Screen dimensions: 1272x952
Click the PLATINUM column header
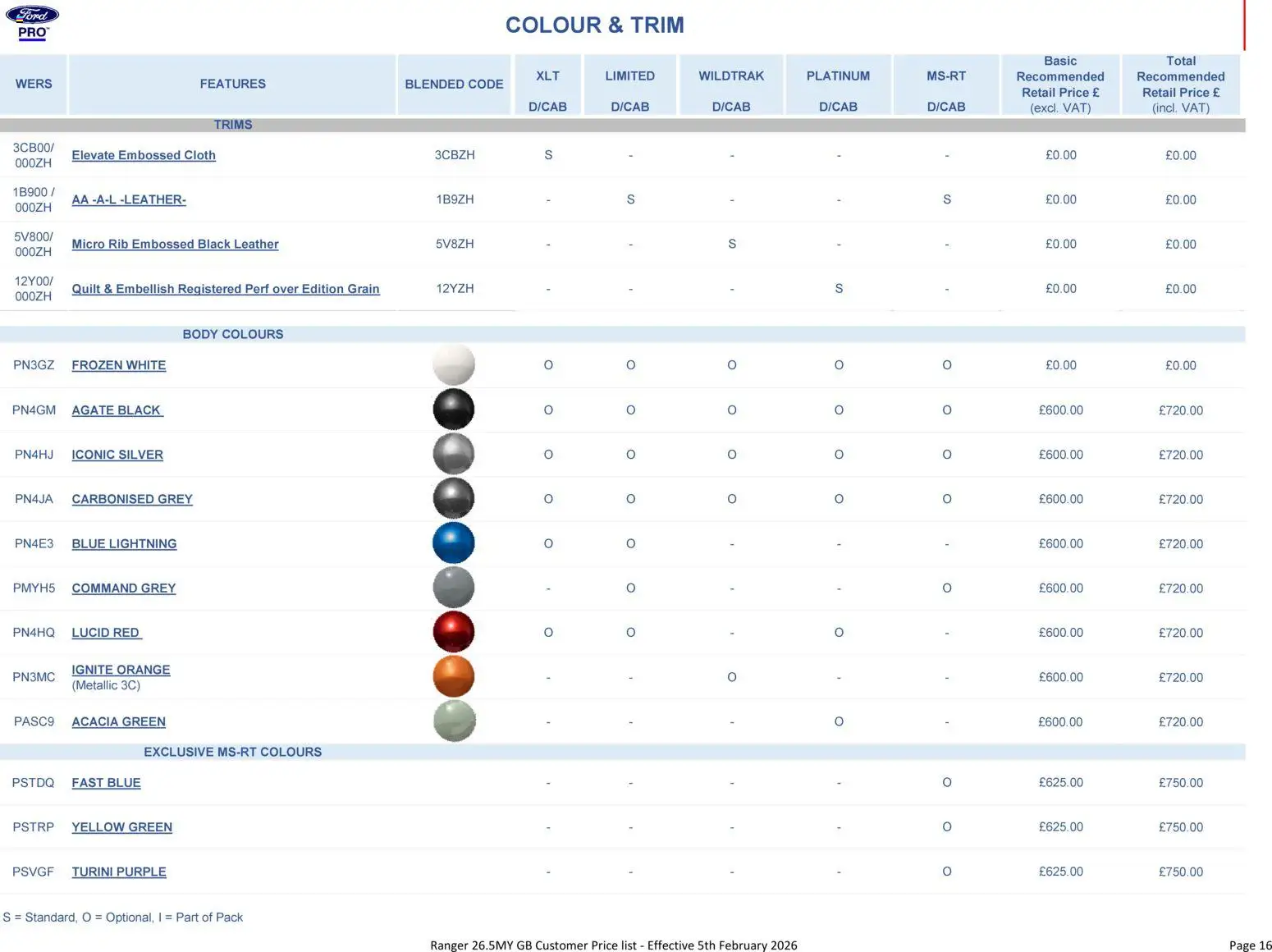point(838,76)
